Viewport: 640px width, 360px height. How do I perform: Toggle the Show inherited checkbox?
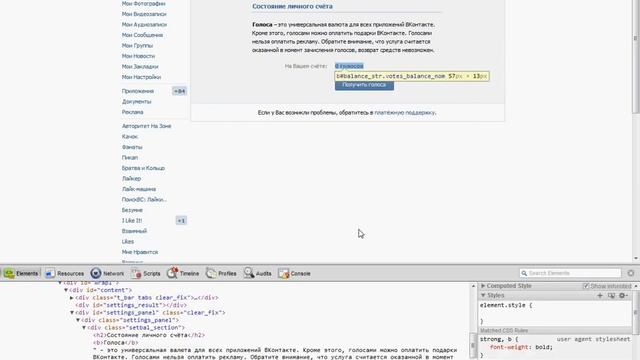(x=586, y=286)
